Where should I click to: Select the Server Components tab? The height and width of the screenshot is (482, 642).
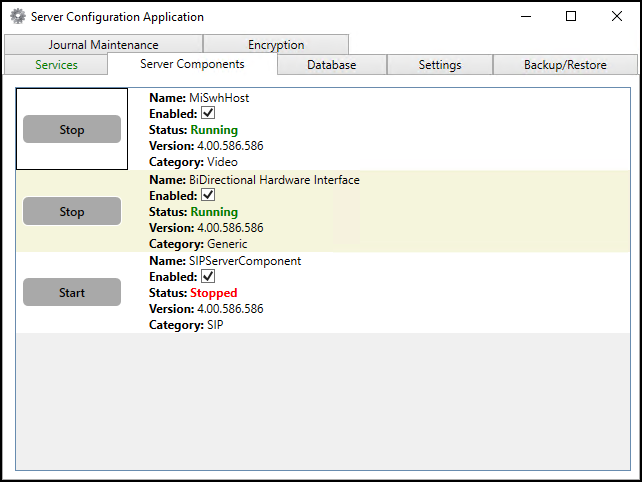[x=192, y=64]
